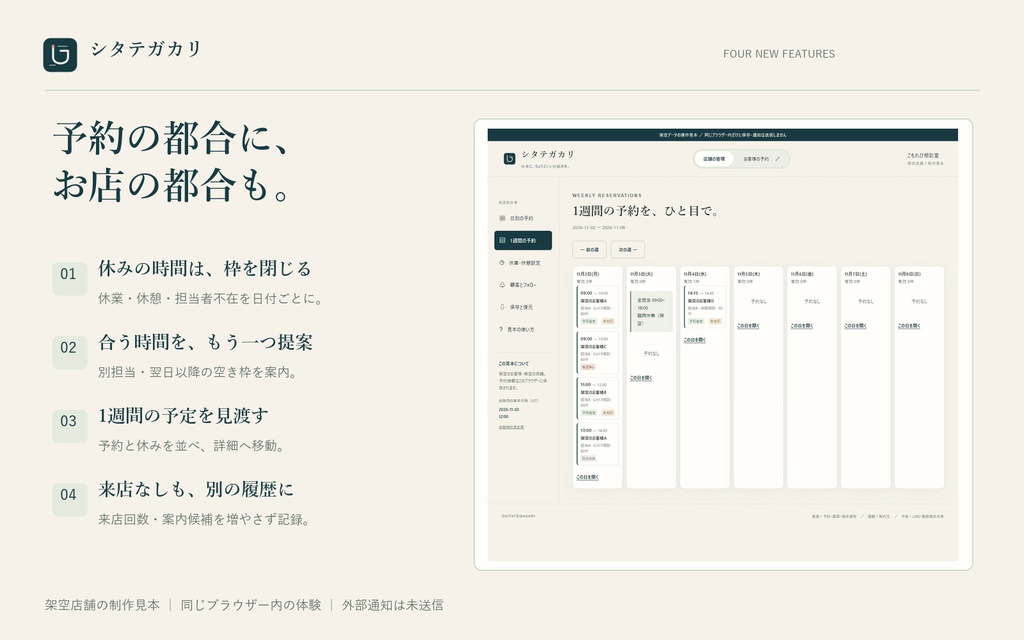The height and width of the screenshot is (640, 1024).
Task: Click the slide headline 予約の都合に、お店の都合も。
Action: pos(173,161)
